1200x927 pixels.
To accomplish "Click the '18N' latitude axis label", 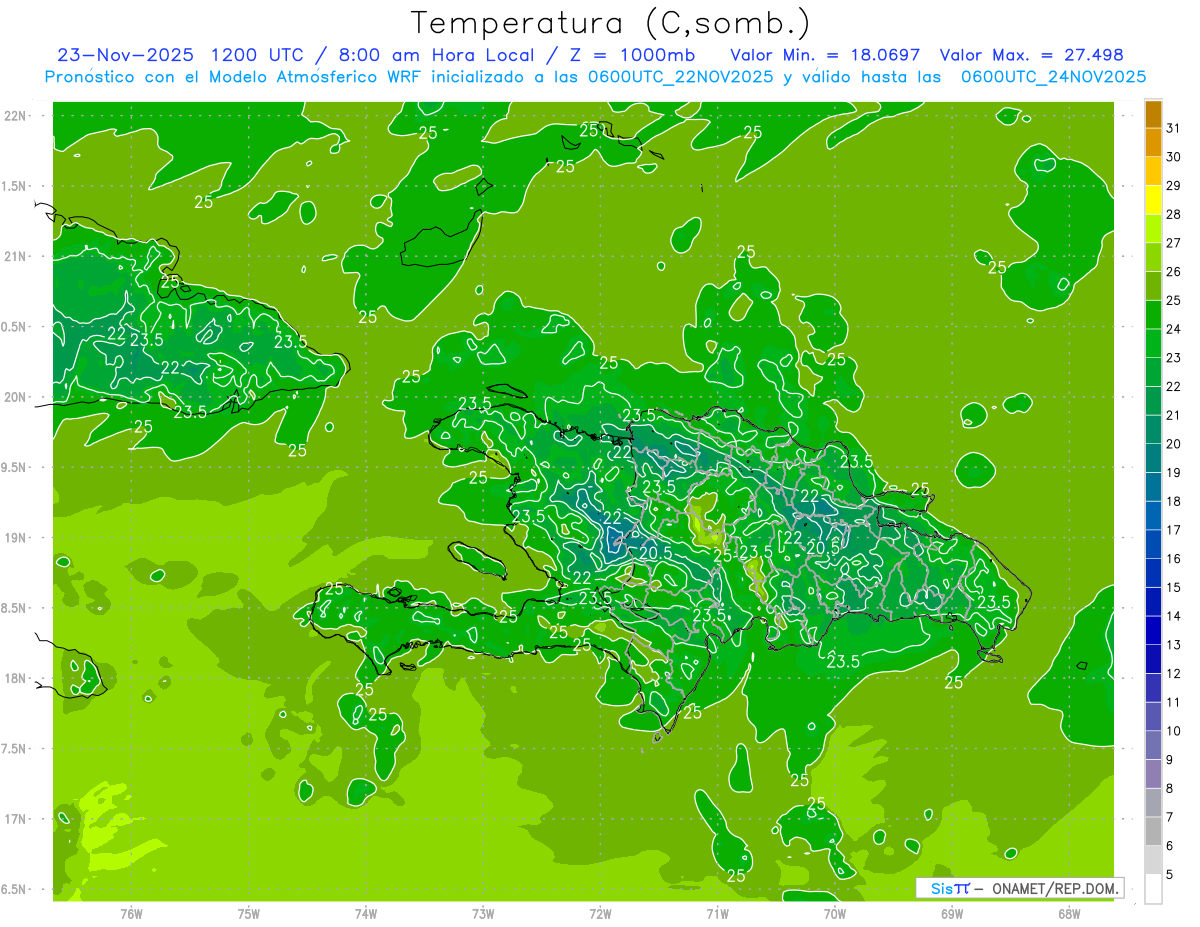I will point(15,678).
